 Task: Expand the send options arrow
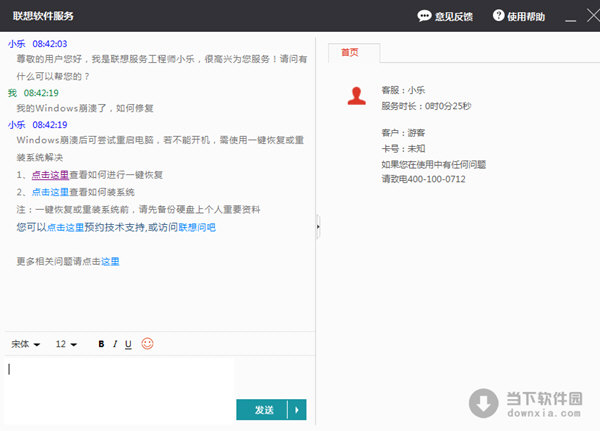pos(297,410)
